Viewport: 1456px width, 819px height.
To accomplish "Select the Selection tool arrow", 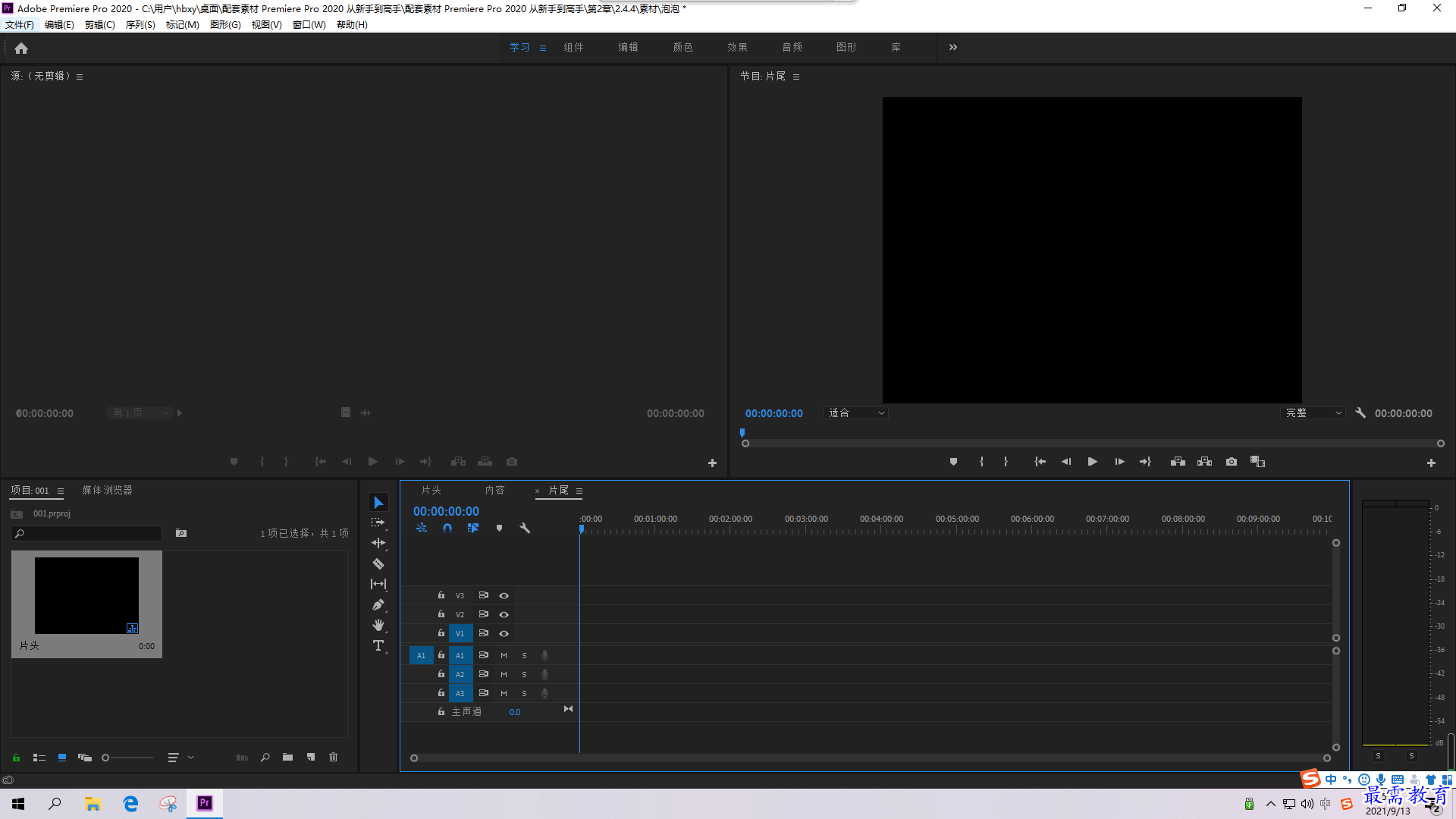I will coord(378,503).
